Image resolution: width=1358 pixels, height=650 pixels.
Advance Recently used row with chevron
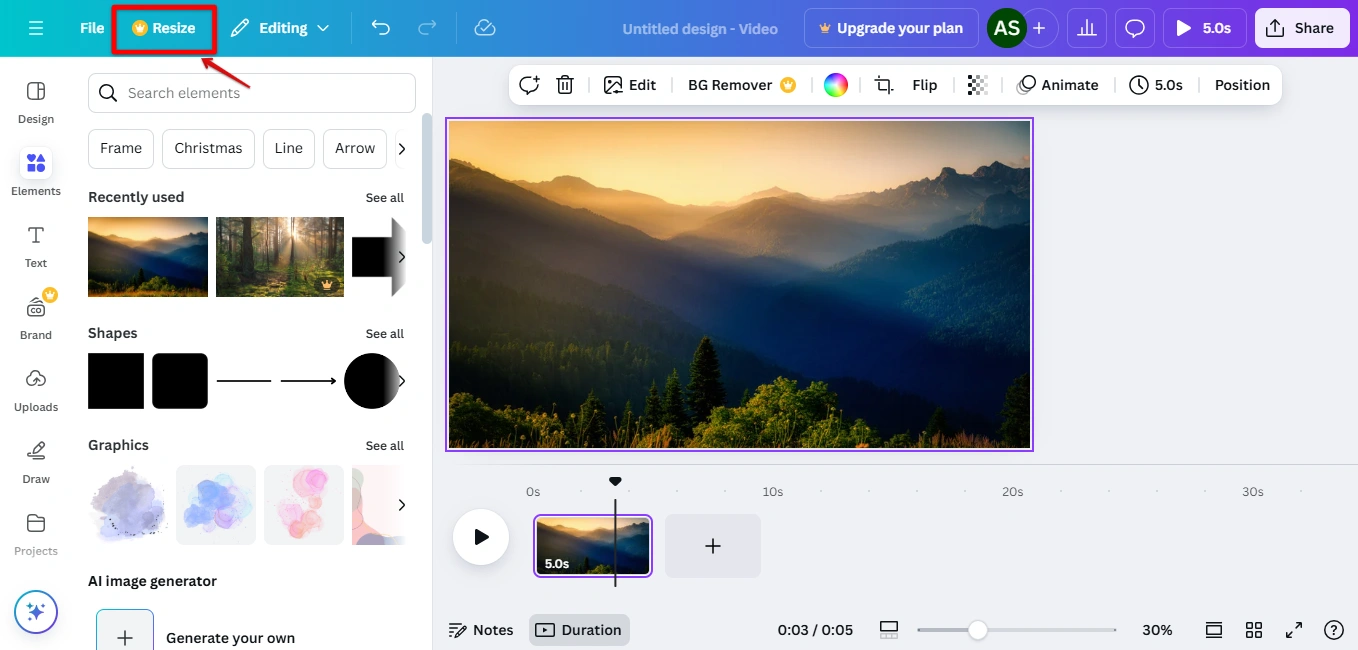[x=401, y=257]
